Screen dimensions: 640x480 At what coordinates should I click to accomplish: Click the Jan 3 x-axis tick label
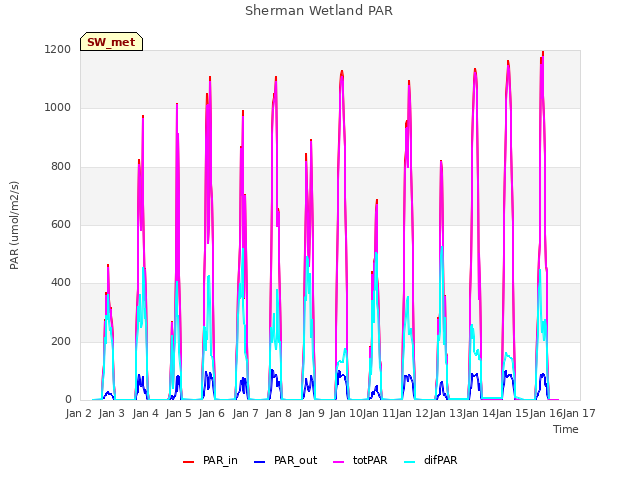coord(112,413)
